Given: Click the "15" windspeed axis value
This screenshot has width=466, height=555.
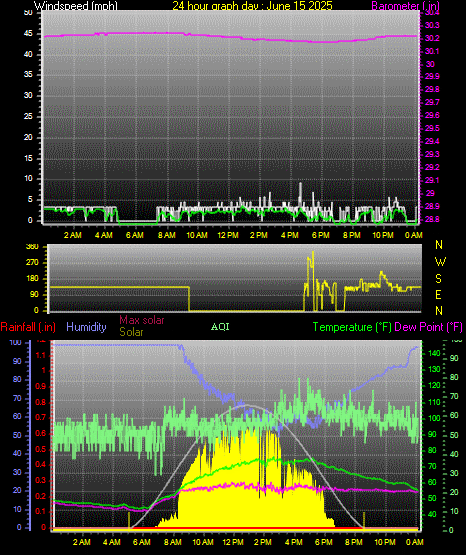Looking at the screenshot, I should [28, 158].
